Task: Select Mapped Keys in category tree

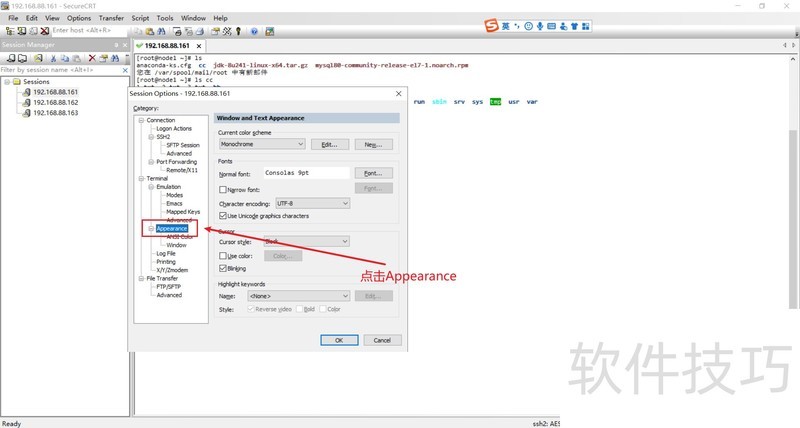Action: [183, 212]
